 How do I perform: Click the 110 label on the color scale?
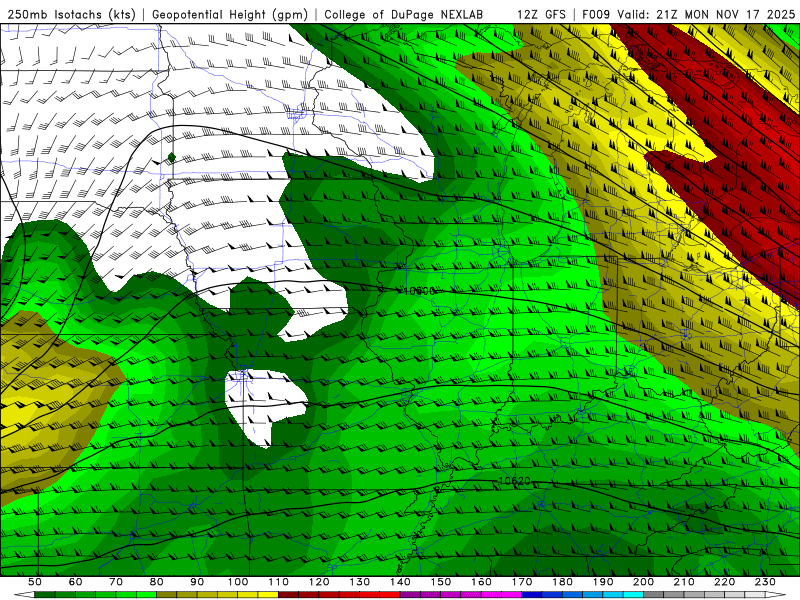279,582
